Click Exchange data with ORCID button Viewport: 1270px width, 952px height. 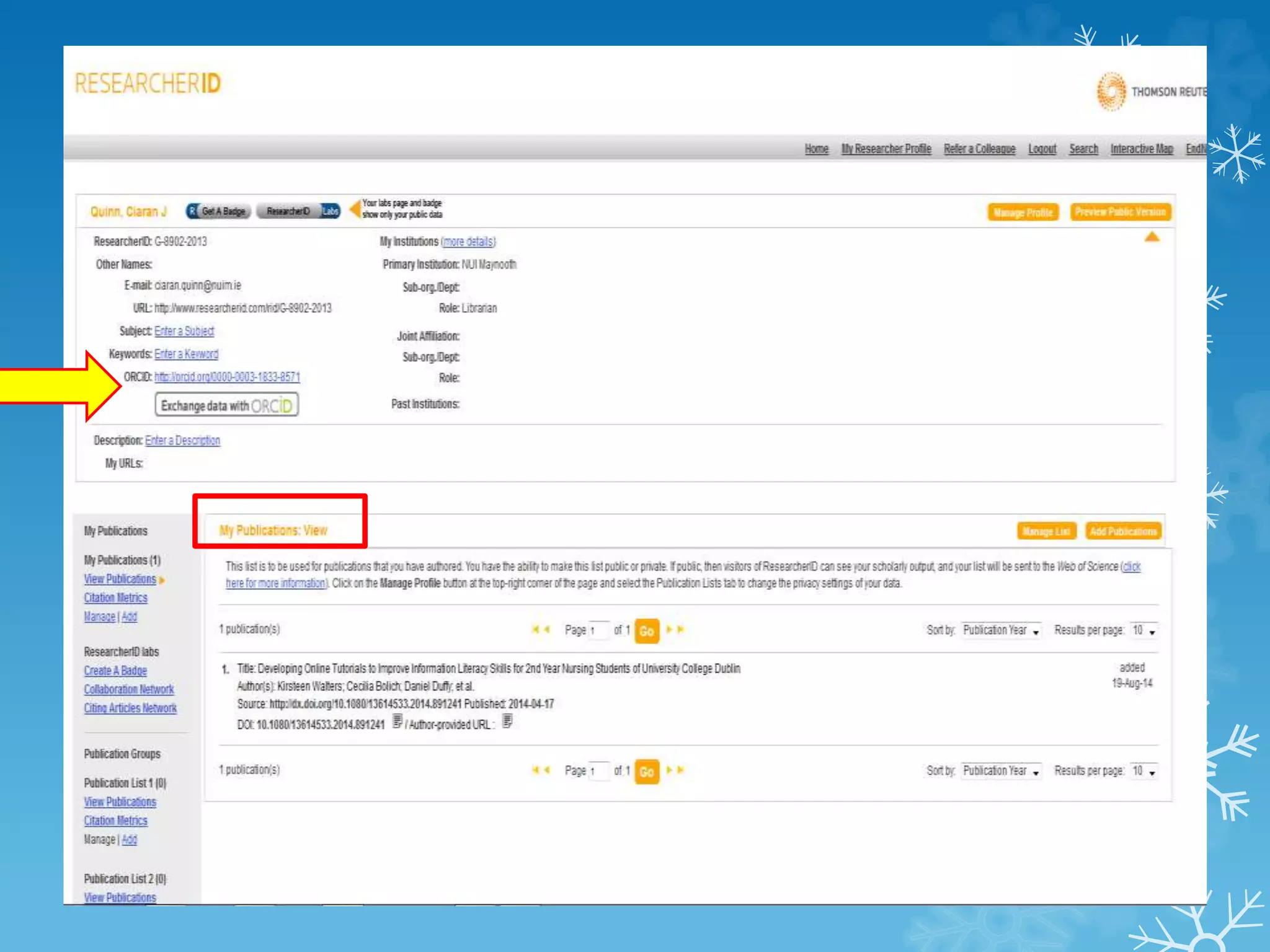tap(226, 405)
